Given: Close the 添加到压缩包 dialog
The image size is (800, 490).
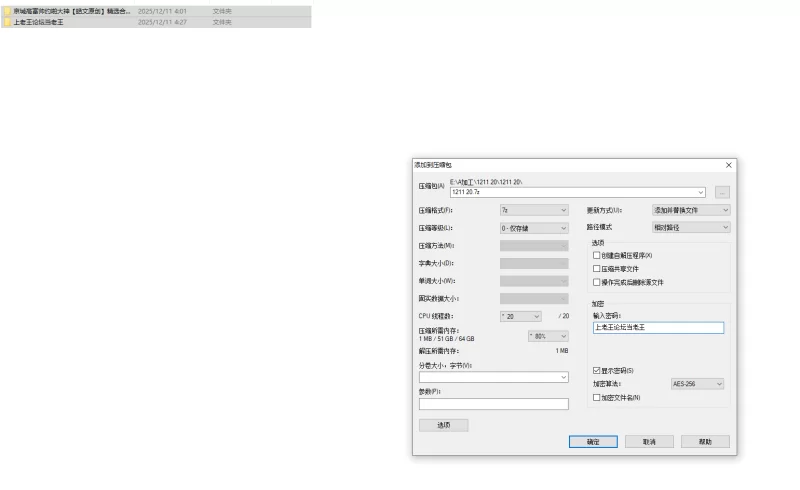Looking at the screenshot, I should click(x=729, y=165).
